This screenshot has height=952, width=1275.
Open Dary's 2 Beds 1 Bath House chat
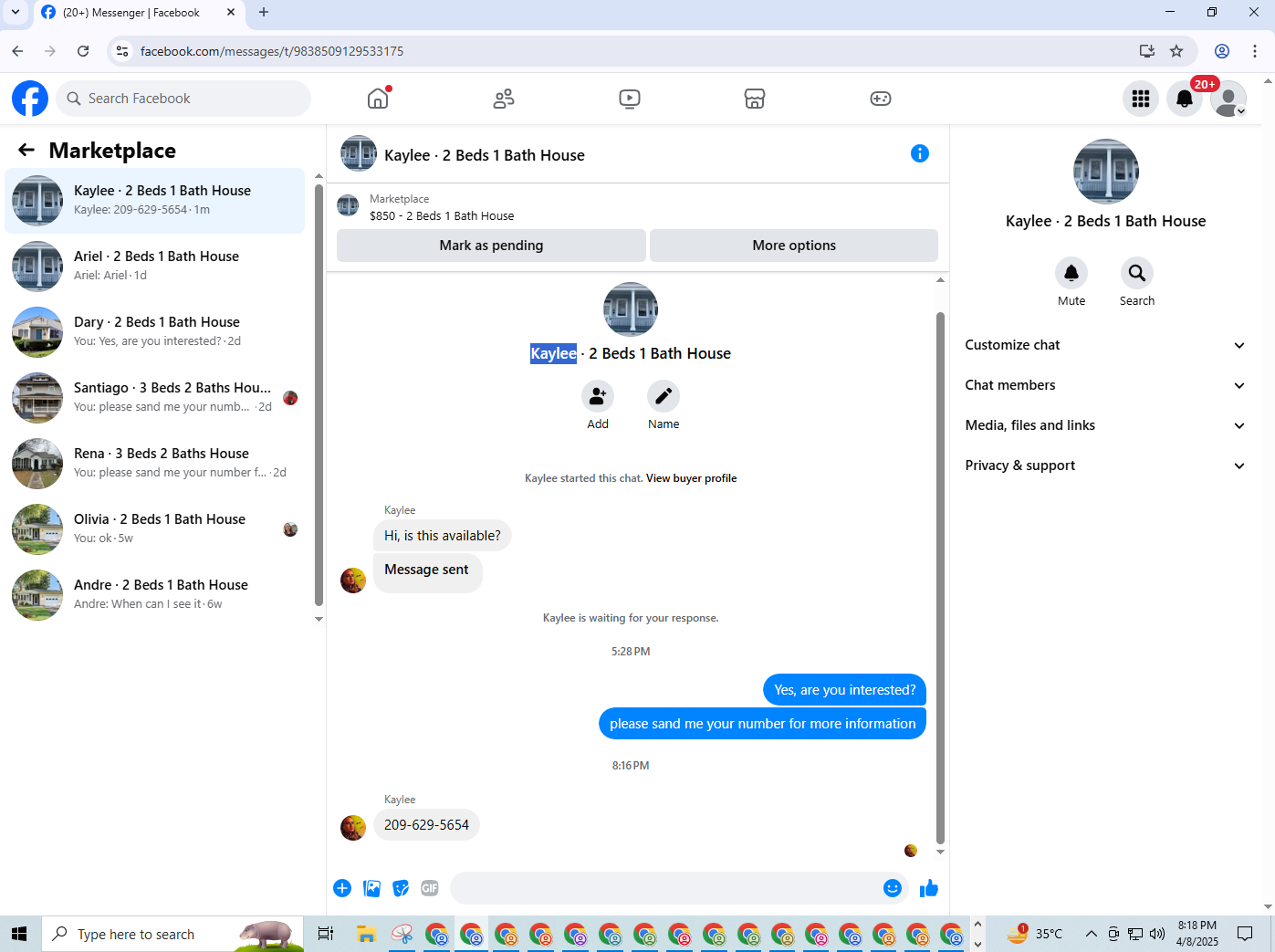click(155, 331)
